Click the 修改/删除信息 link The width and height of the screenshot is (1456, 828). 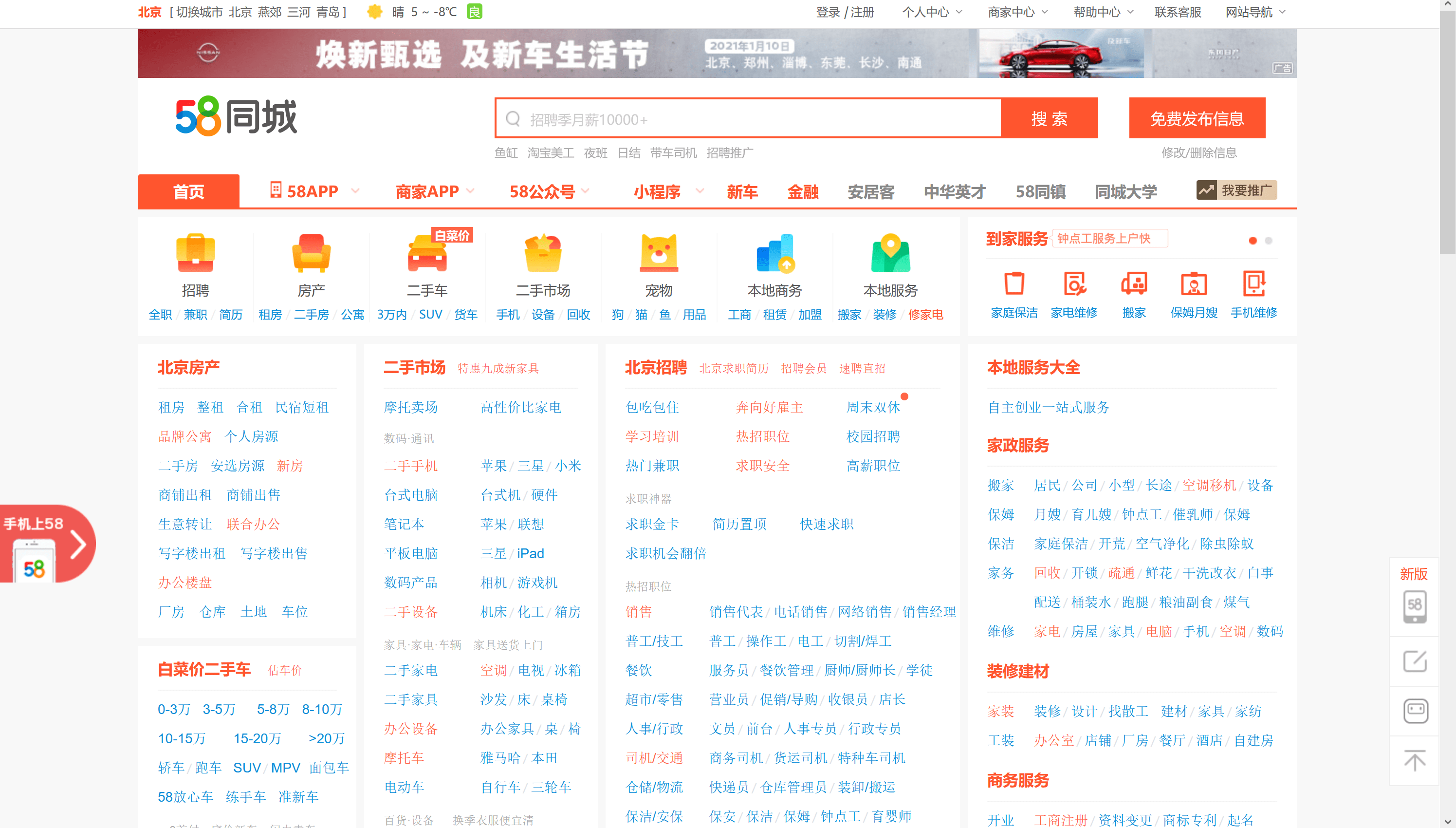click(x=1198, y=152)
